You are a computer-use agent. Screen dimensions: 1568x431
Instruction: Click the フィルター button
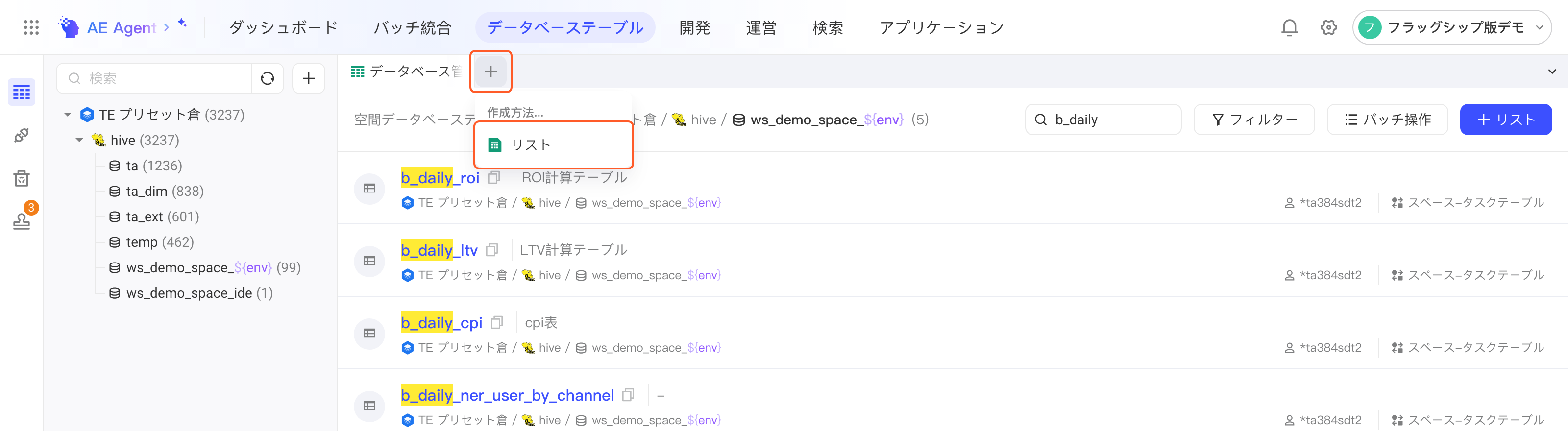[x=1254, y=120]
